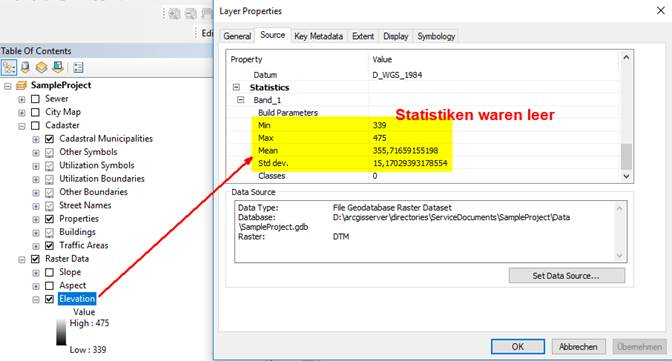This screenshot has width=672, height=361.
Task: Open the Key Metadata tab
Action: (318, 36)
